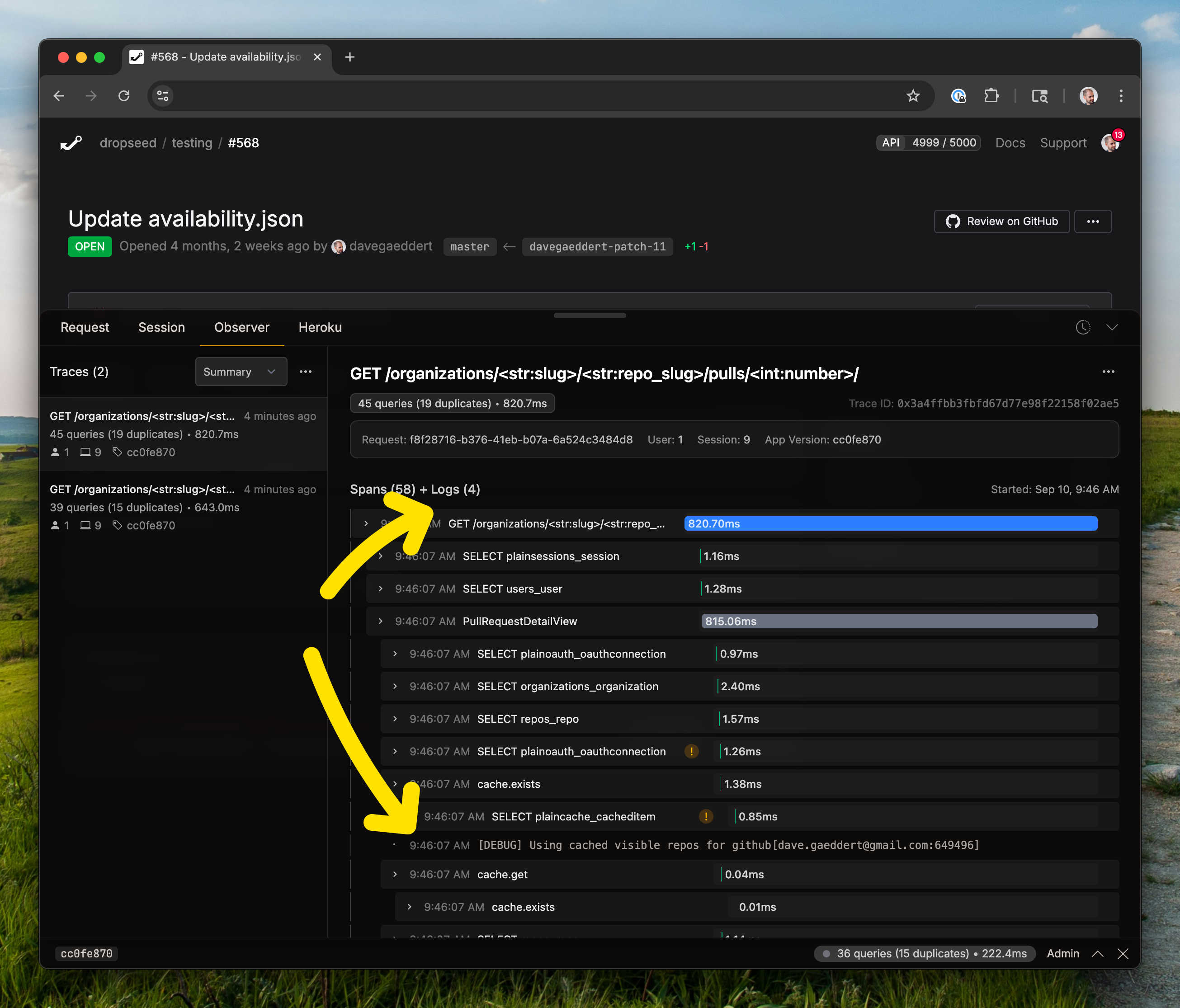Viewport: 1180px width, 1008px height.
Task: Open Chrome profile avatar
Action: click(x=1088, y=96)
